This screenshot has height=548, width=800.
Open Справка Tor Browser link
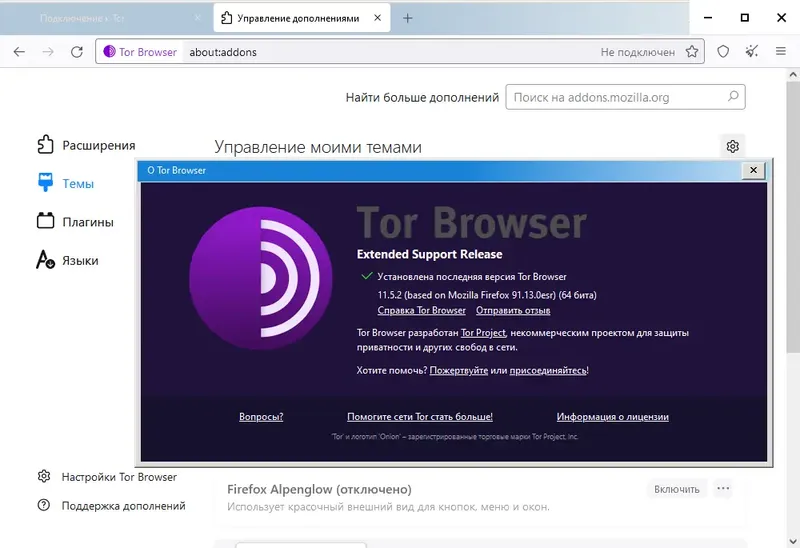(421, 310)
